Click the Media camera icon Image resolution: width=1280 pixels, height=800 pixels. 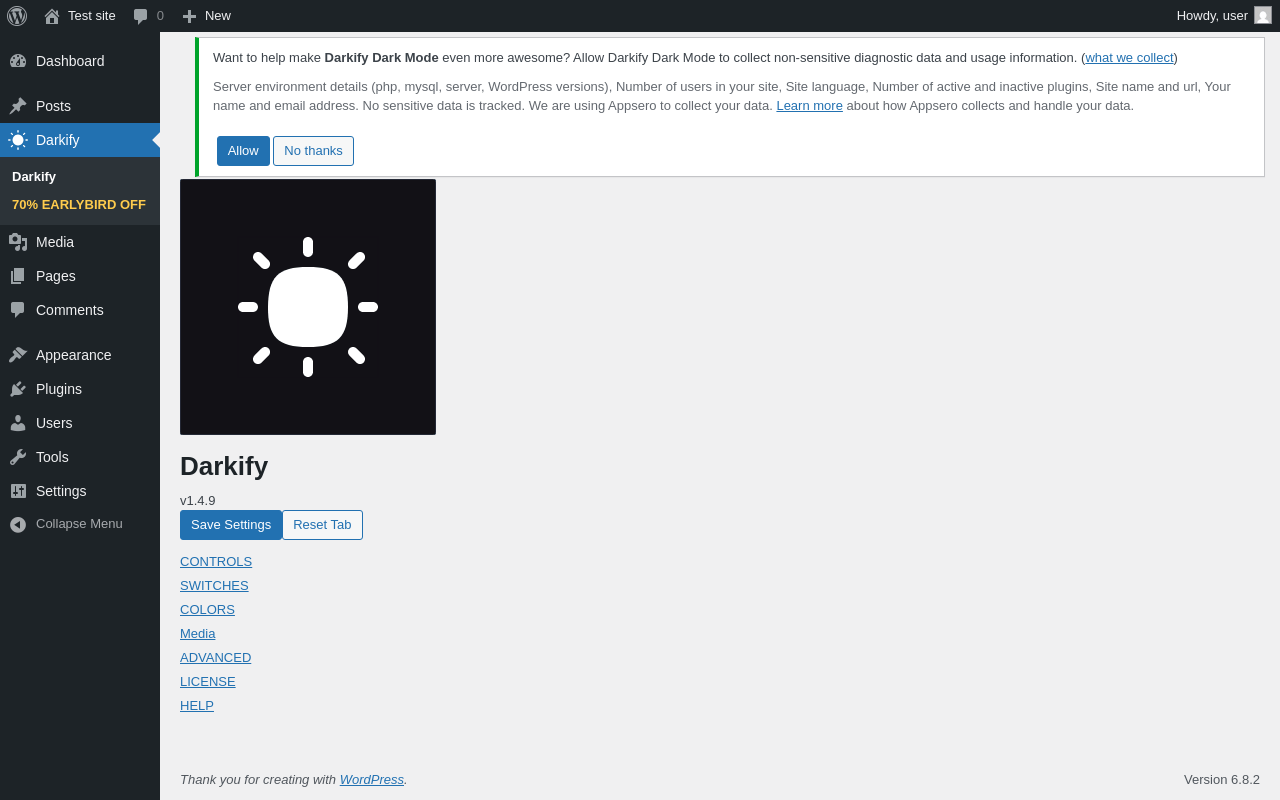point(18,242)
